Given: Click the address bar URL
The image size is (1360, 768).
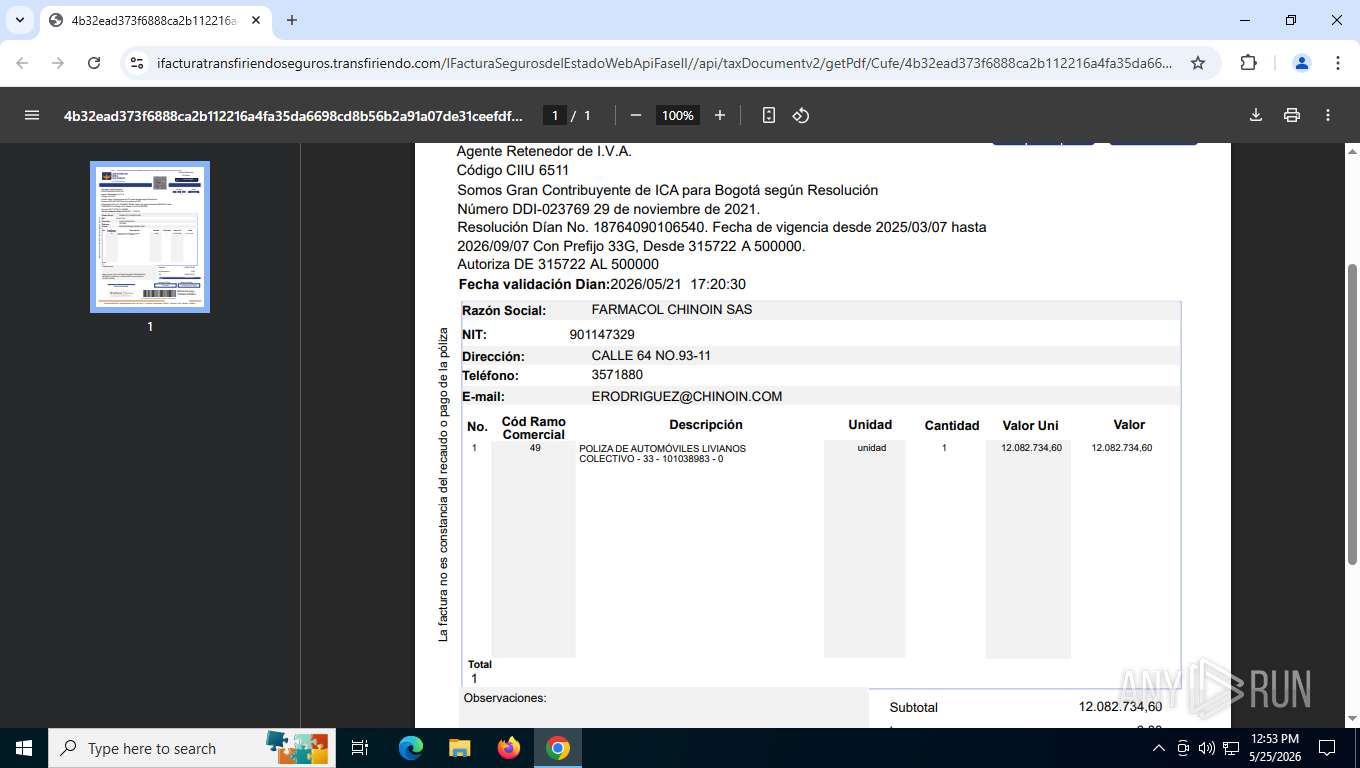Looking at the screenshot, I should pos(664,63).
